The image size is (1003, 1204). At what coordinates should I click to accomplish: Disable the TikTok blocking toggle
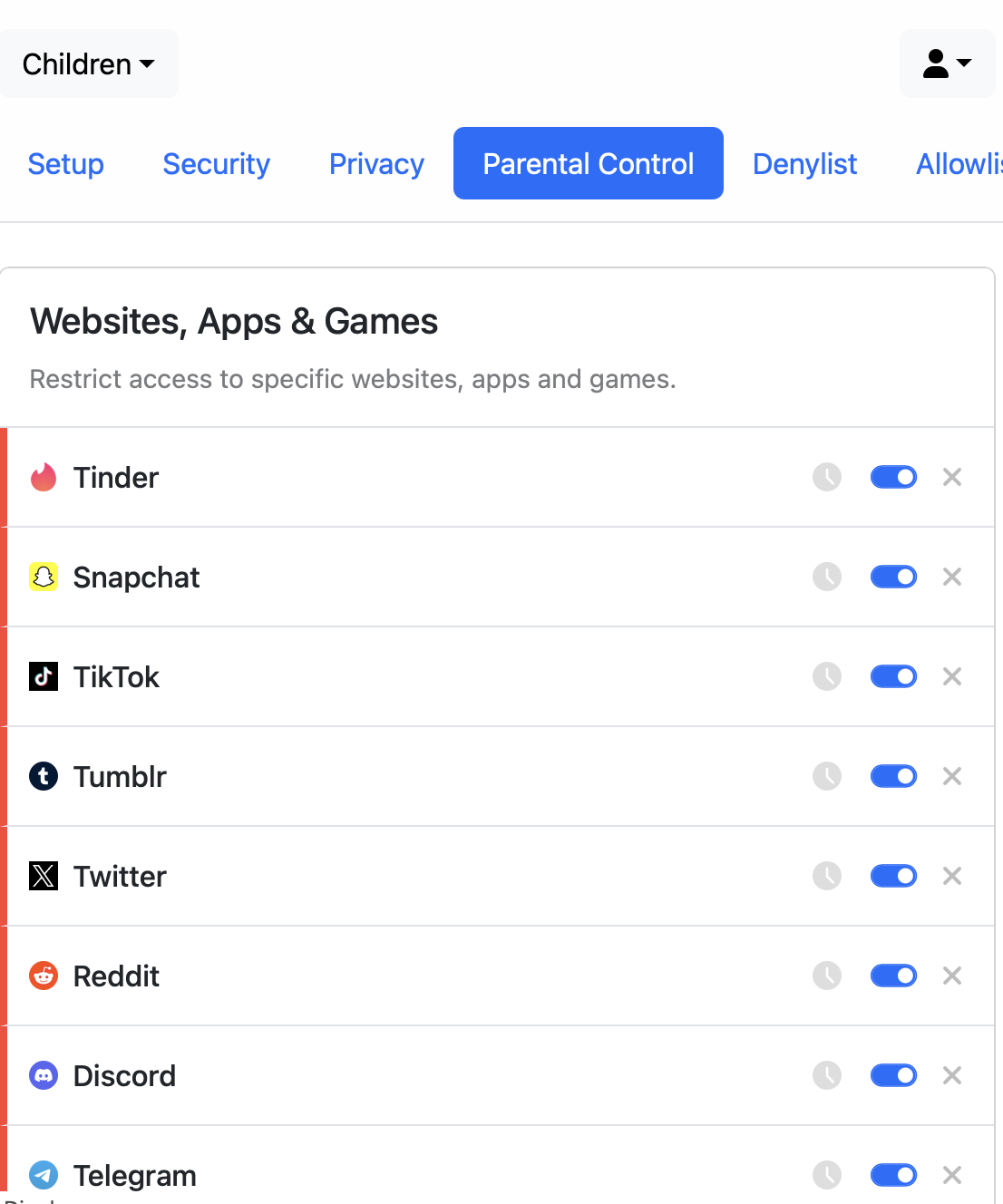coord(893,676)
